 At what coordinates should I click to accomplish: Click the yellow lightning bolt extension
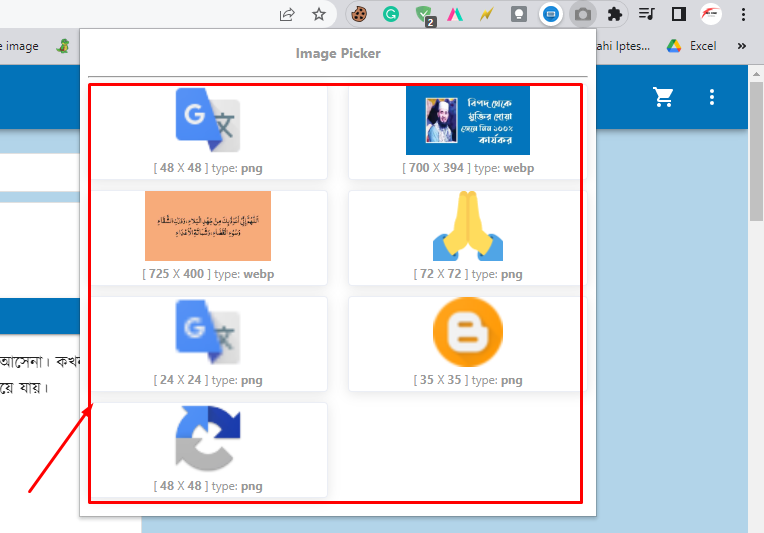tap(486, 14)
